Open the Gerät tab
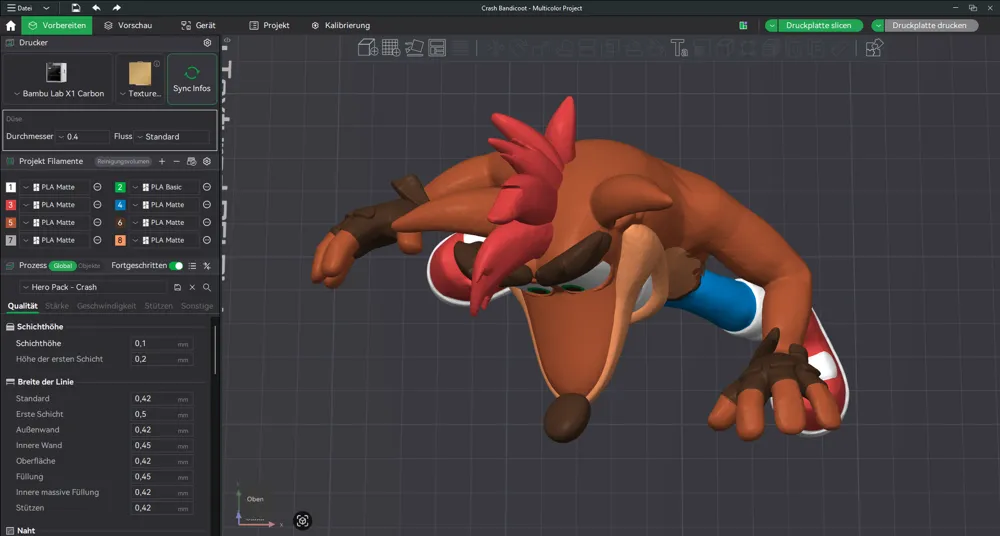This screenshot has width=1000, height=536. (x=198, y=26)
